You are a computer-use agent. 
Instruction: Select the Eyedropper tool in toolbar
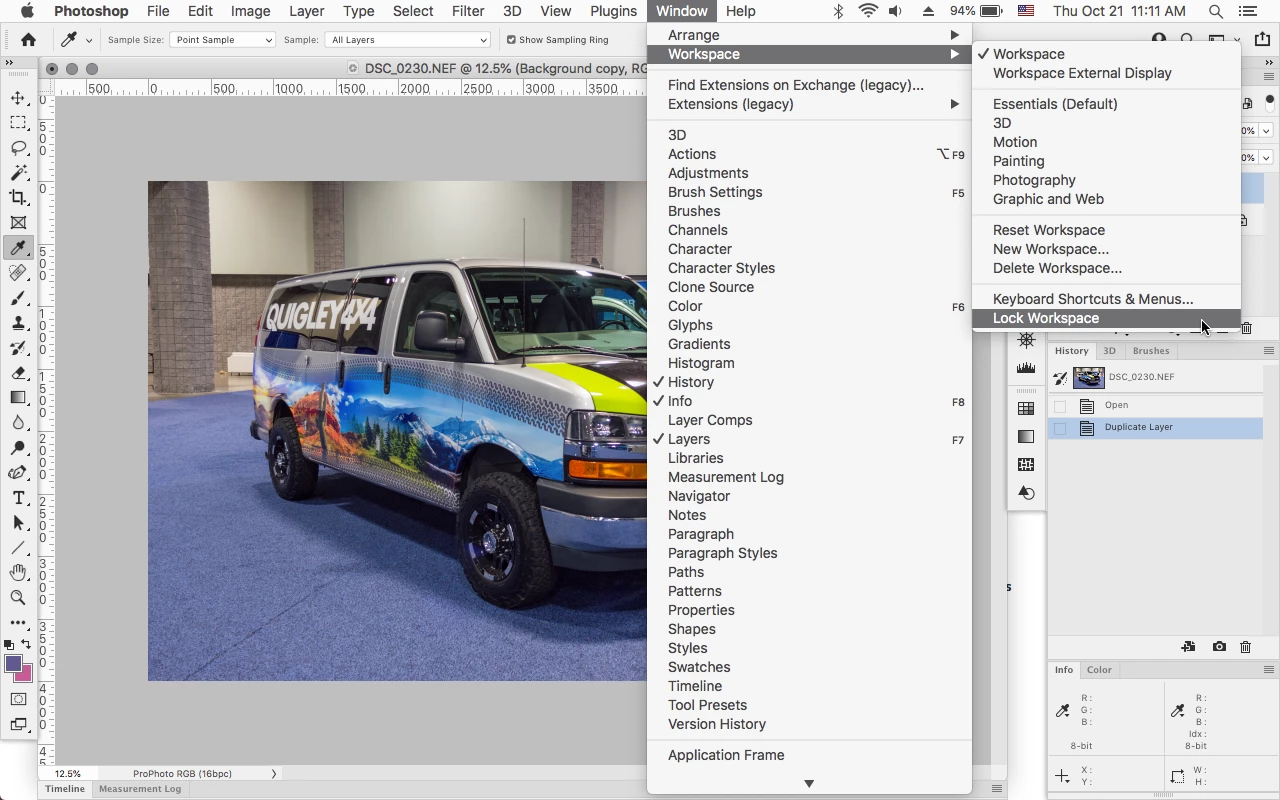[18, 248]
